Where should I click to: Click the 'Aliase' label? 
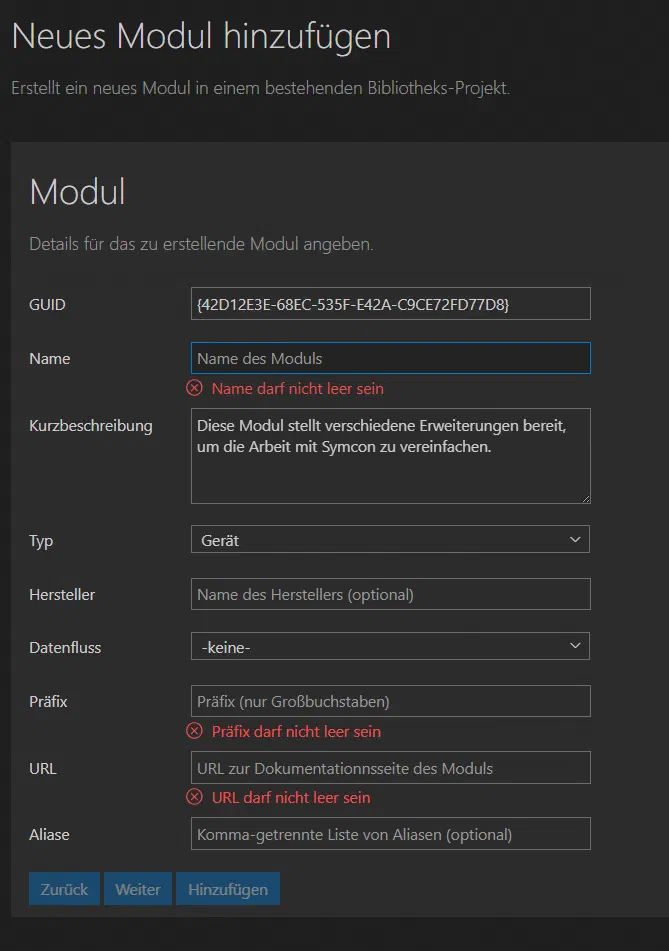49,835
